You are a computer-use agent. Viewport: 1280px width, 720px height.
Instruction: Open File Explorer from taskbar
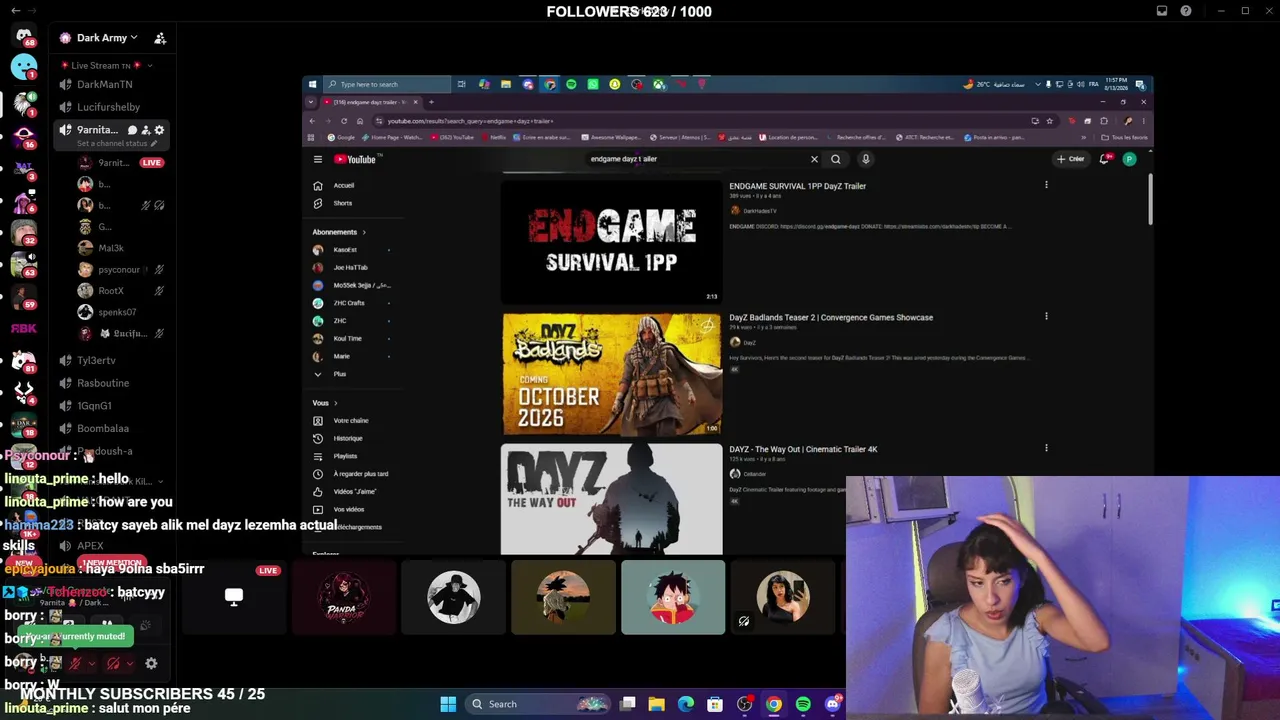[657, 704]
